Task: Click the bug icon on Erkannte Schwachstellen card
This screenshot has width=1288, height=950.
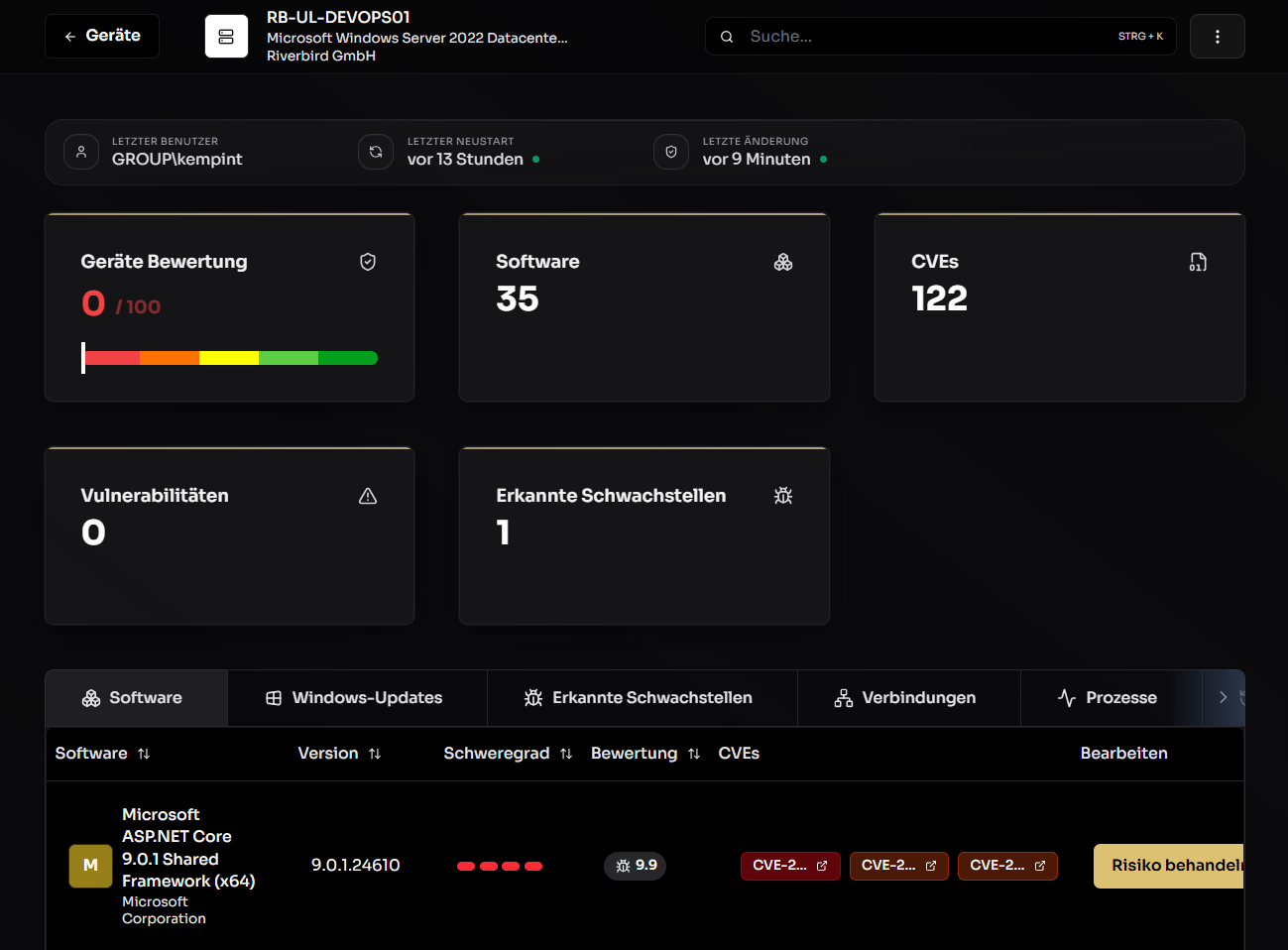Action: coord(783,496)
